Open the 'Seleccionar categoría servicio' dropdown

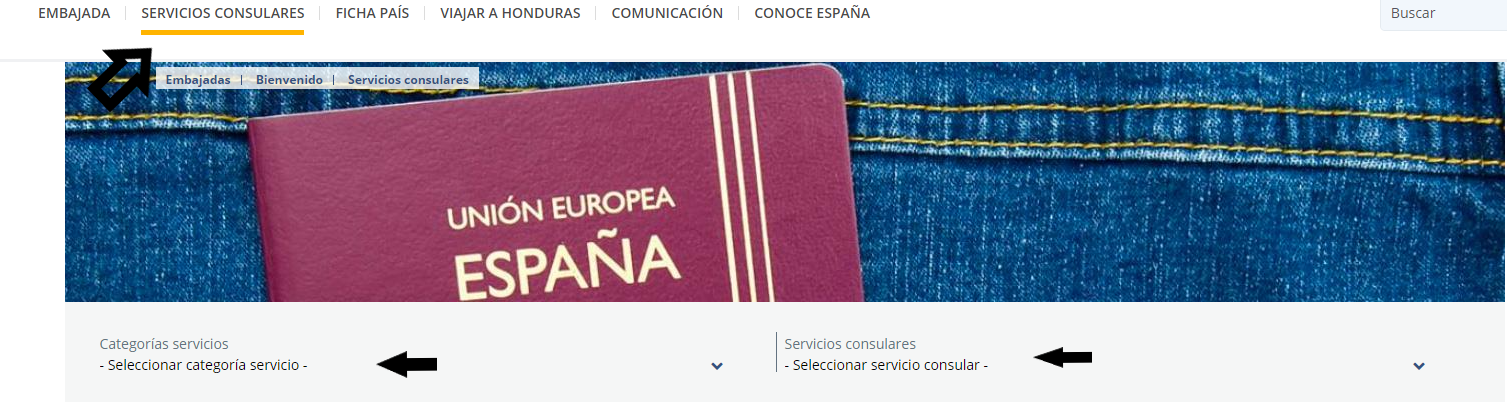[x=411, y=365]
